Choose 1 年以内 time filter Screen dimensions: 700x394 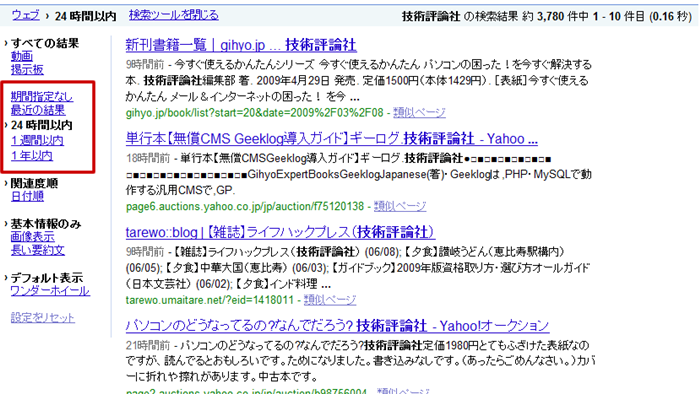(32, 156)
